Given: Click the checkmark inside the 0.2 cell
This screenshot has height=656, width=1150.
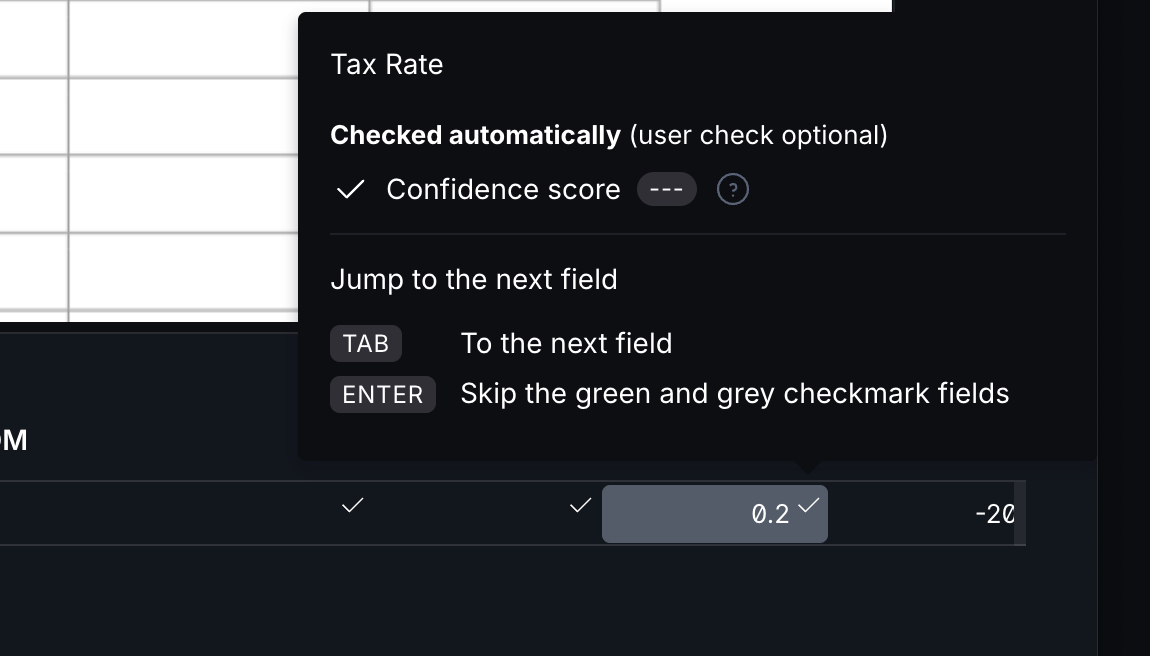Looking at the screenshot, I should (809, 505).
